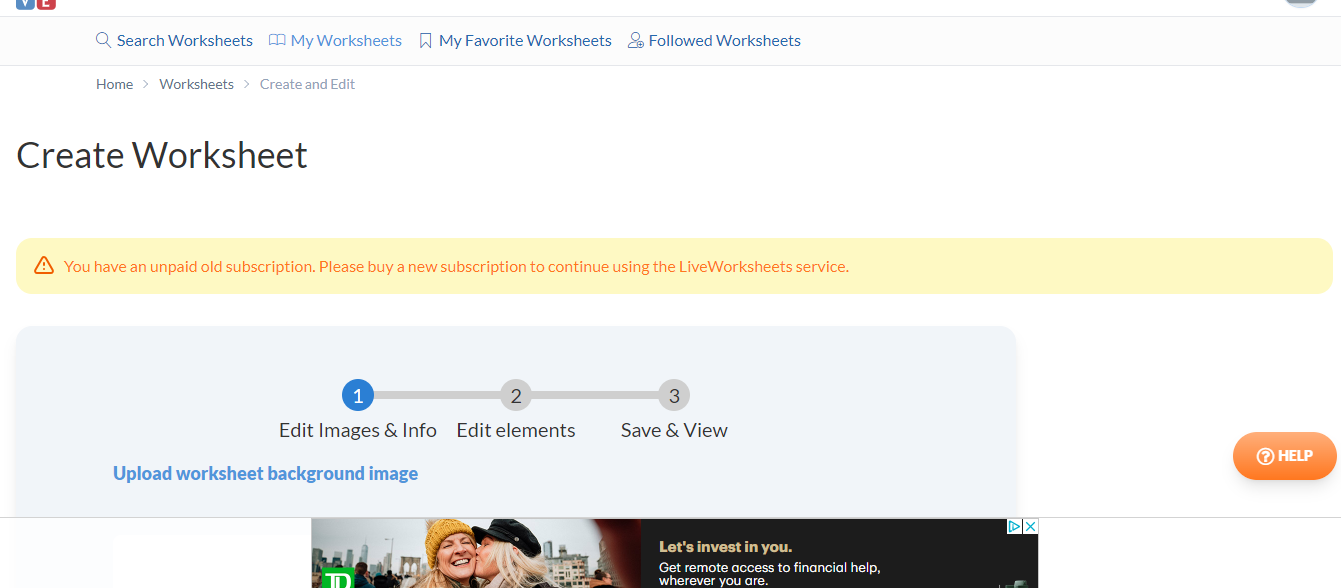Go to step 3 Save & View
The image size is (1341, 588).
click(674, 396)
